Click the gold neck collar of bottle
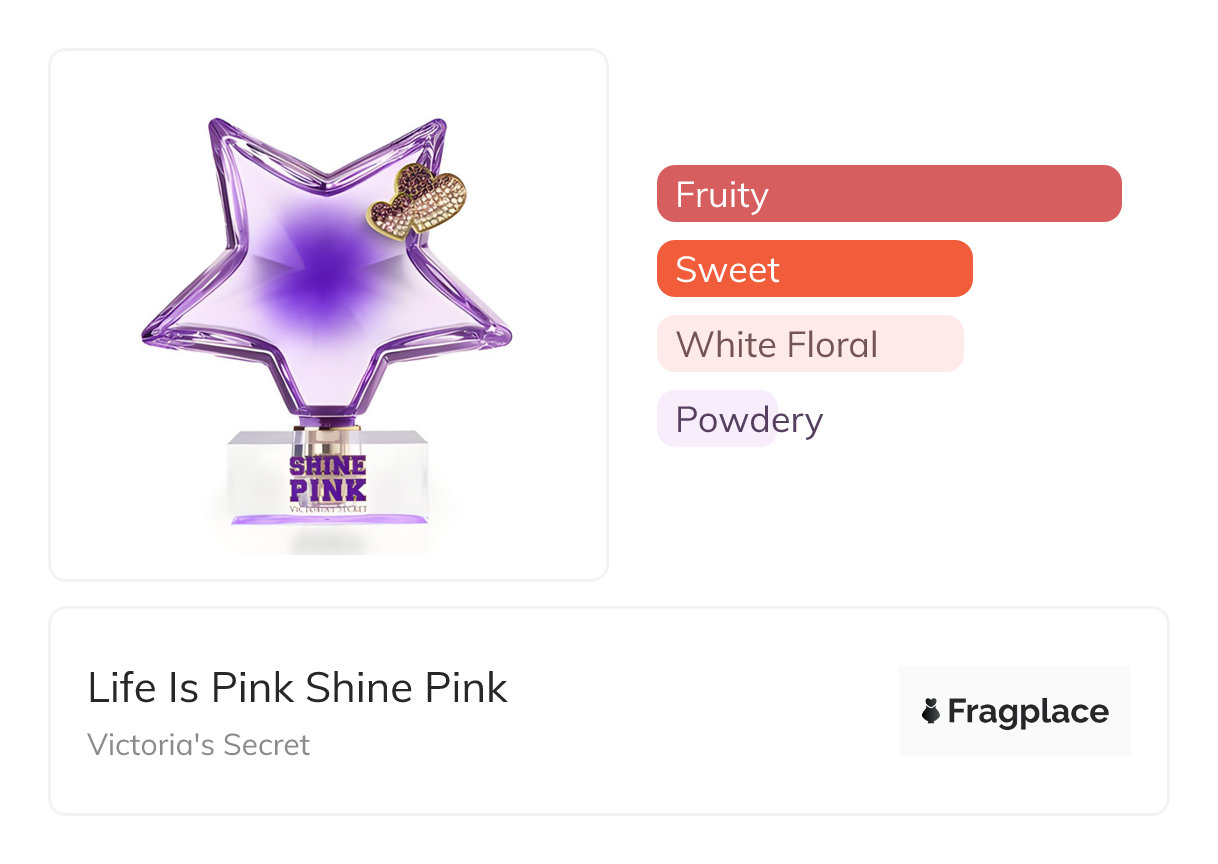Screen dimensions: 1218x864 [x=327, y=439]
